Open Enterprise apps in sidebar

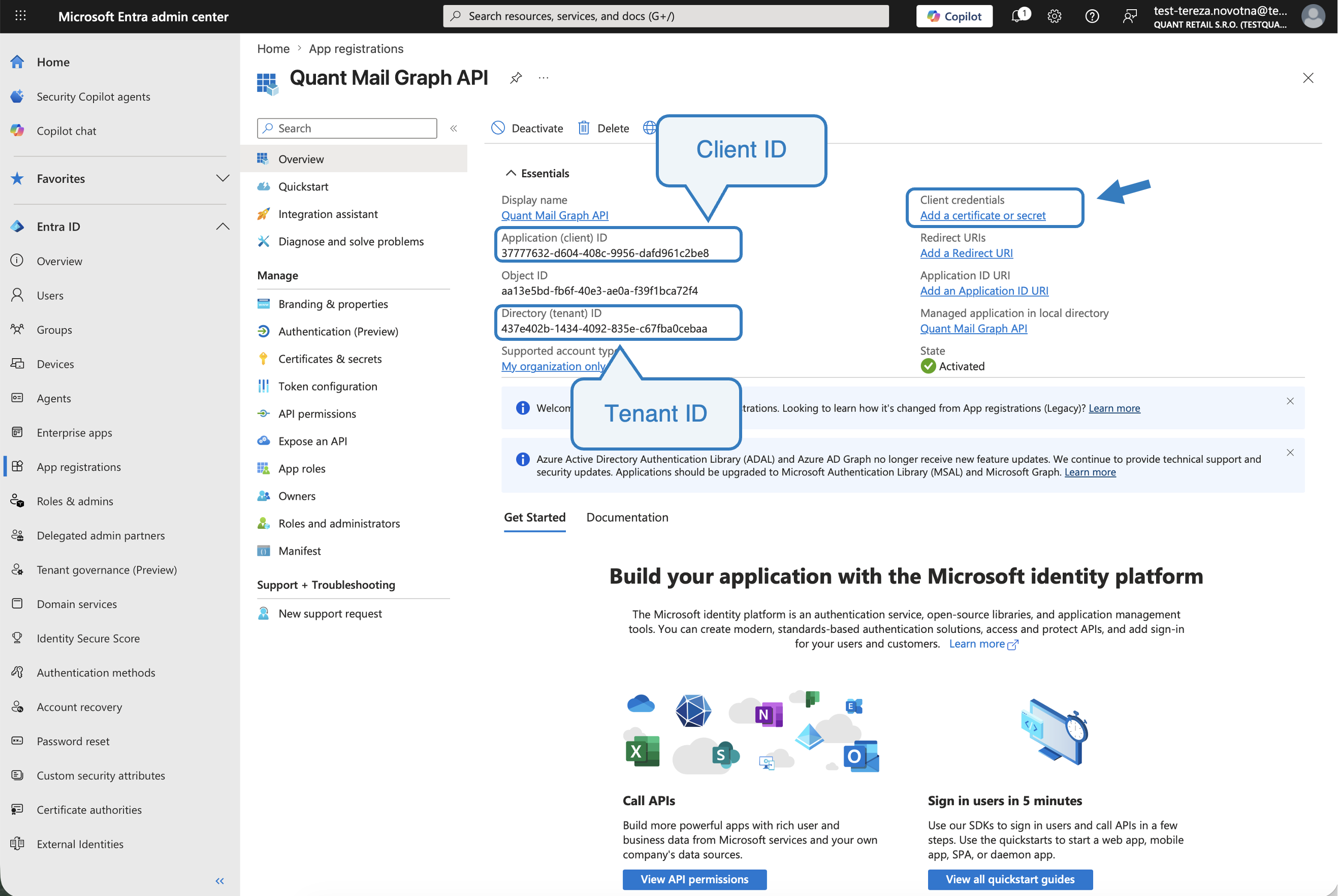tap(74, 433)
